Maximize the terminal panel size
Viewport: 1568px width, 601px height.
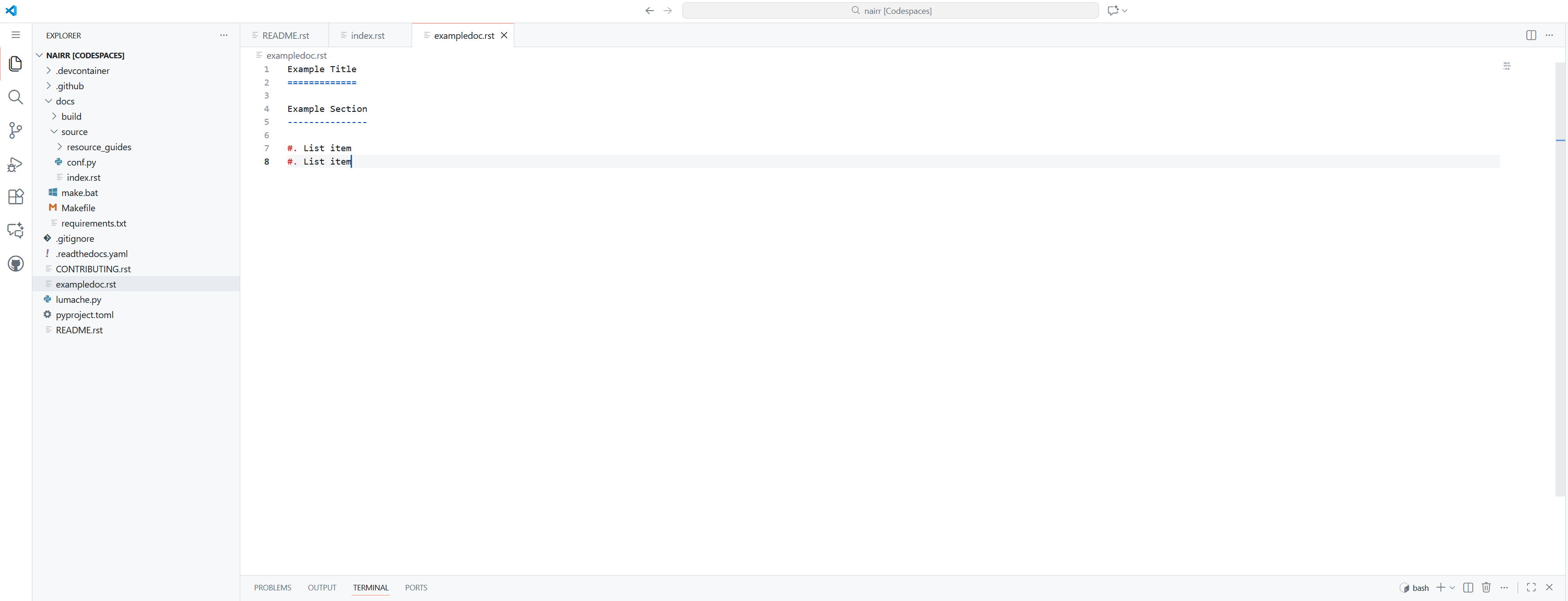(1531, 588)
